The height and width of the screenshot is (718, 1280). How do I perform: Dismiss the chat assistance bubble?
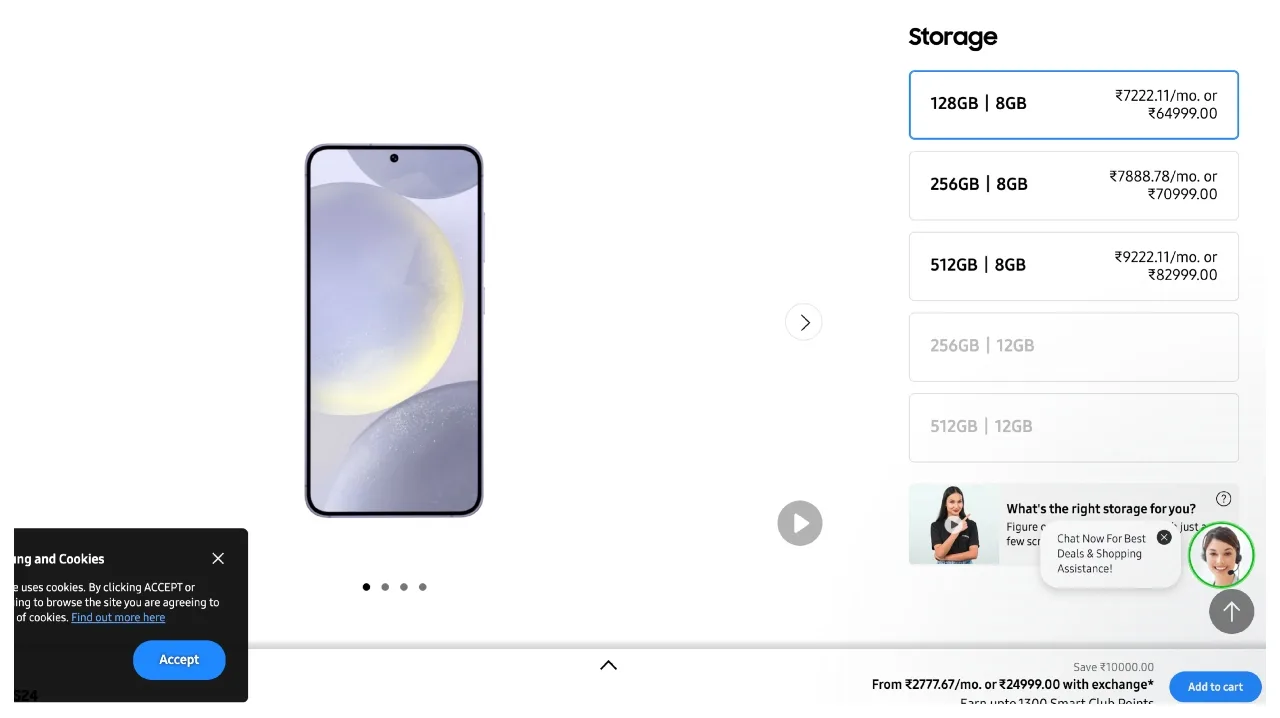pyautogui.click(x=1164, y=537)
